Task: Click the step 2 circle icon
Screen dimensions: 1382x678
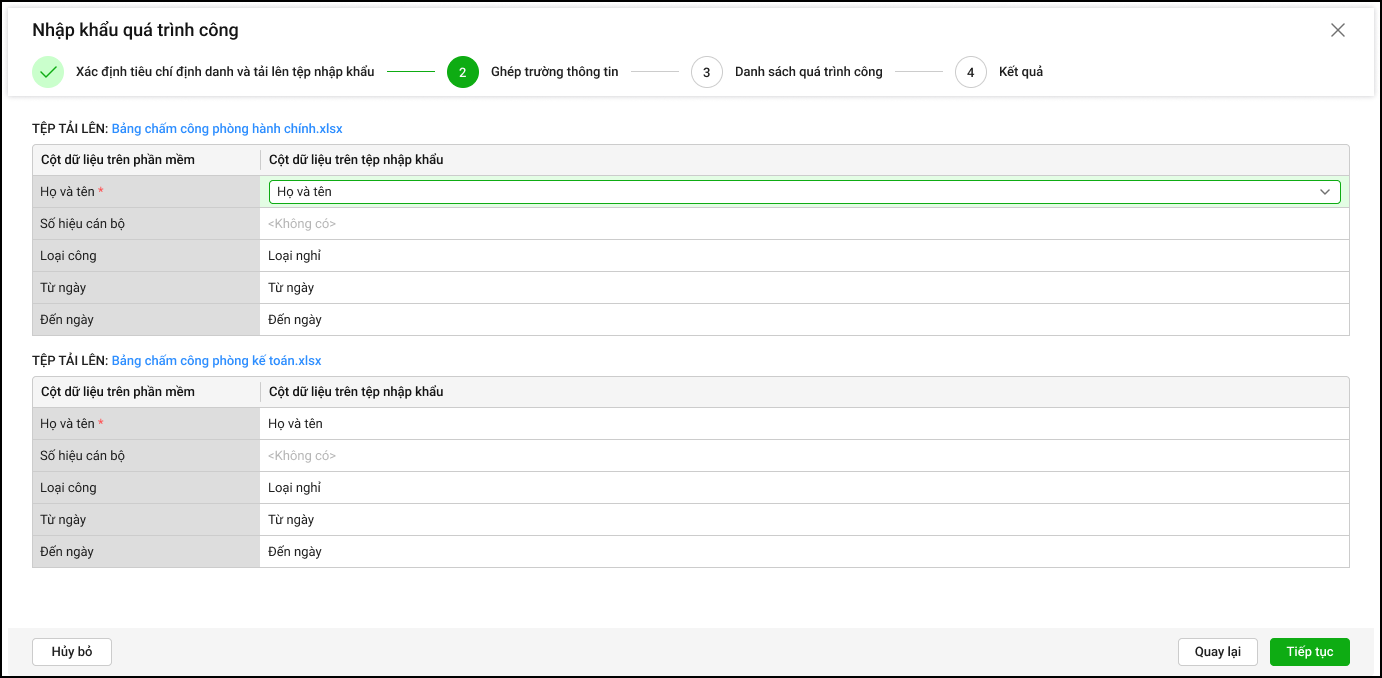Action: [x=463, y=72]
